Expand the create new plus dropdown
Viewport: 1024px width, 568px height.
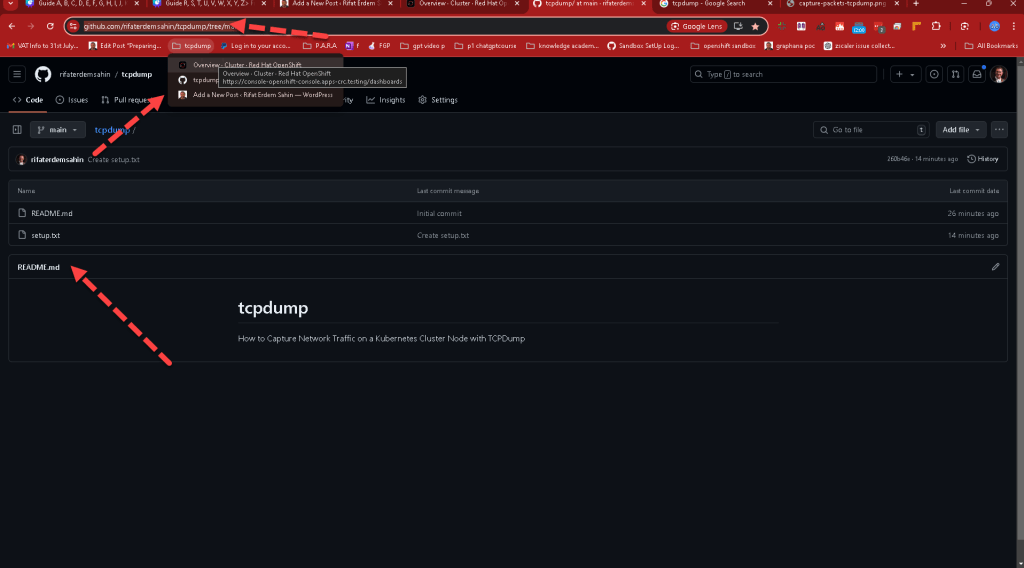point(905,74)
